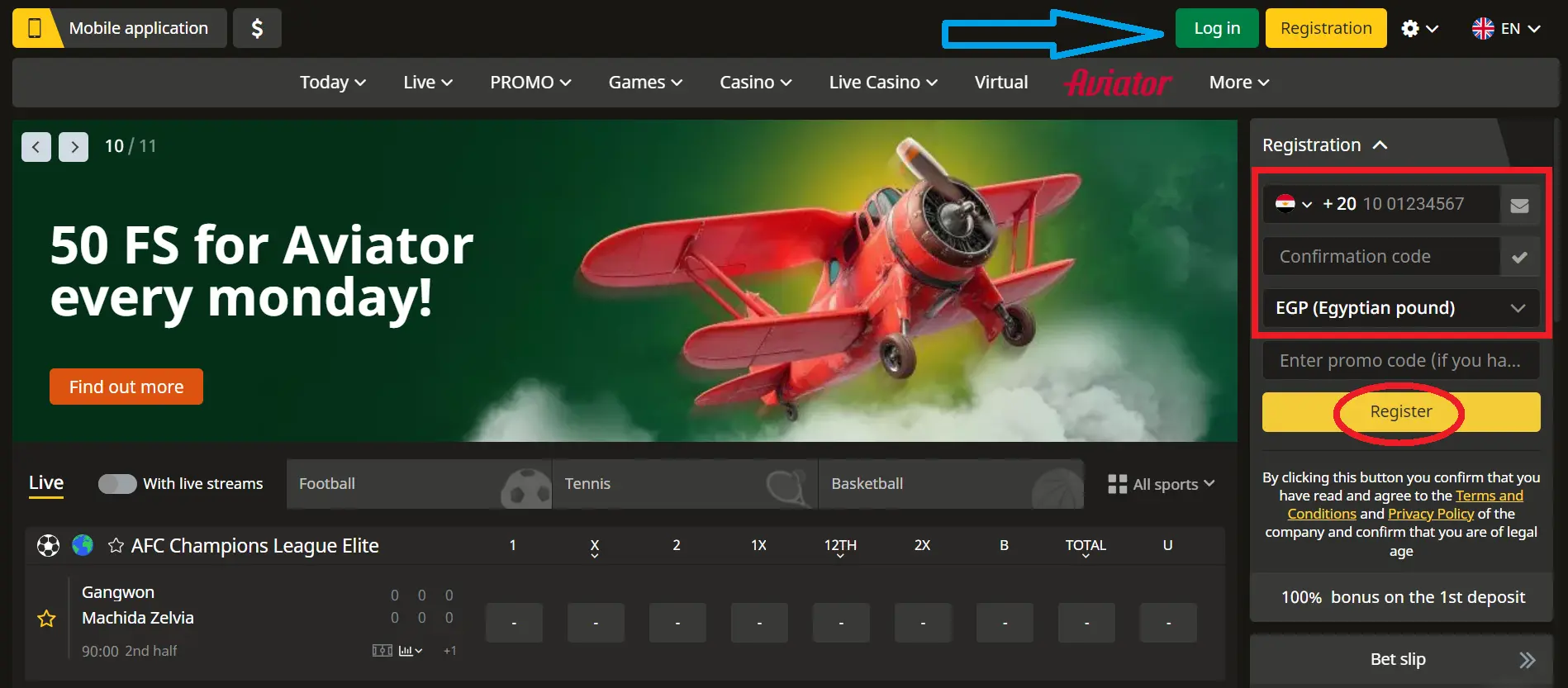This screenshot has width=1568, height=688.
Task: Select the Football sport tab
Action: (418, 484)
